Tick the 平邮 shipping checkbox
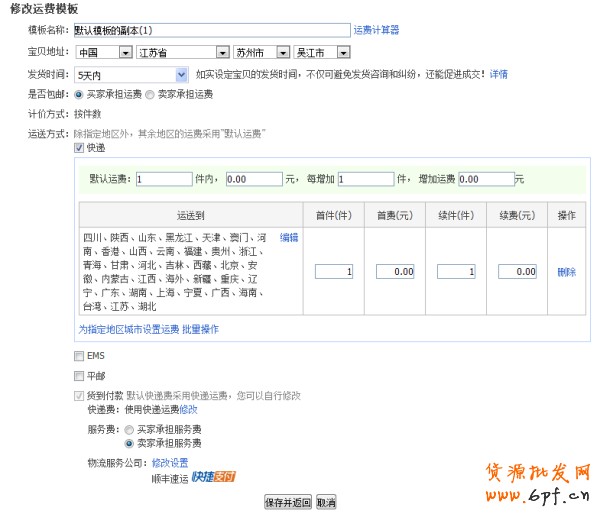Screen dimensions: 600x517 [80, 376]
